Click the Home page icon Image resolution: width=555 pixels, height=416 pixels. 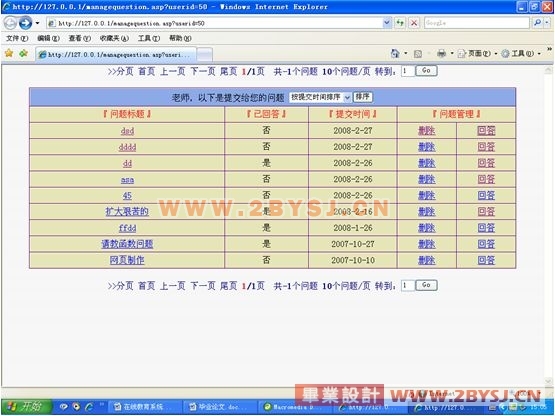coord(395,53)
